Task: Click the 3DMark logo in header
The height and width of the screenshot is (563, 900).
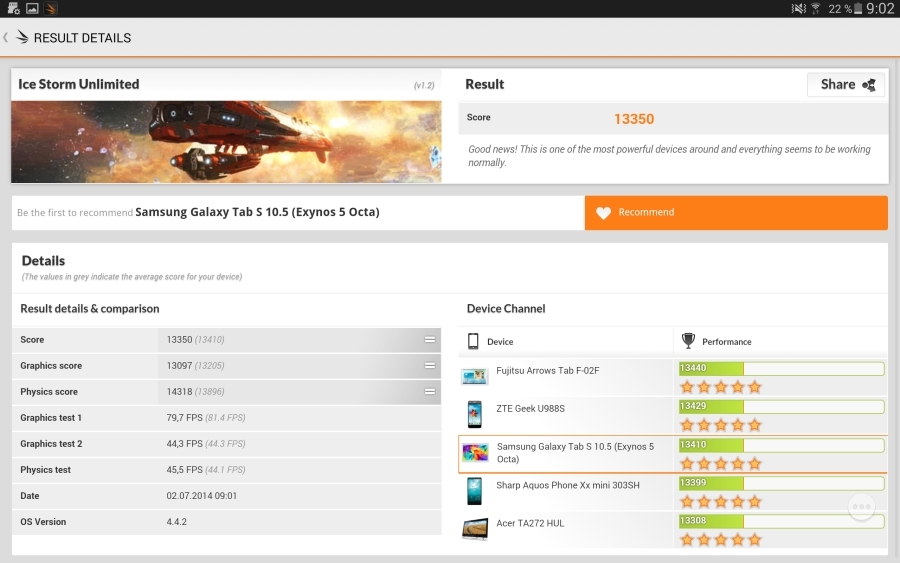Action: [x=22, y=37]
